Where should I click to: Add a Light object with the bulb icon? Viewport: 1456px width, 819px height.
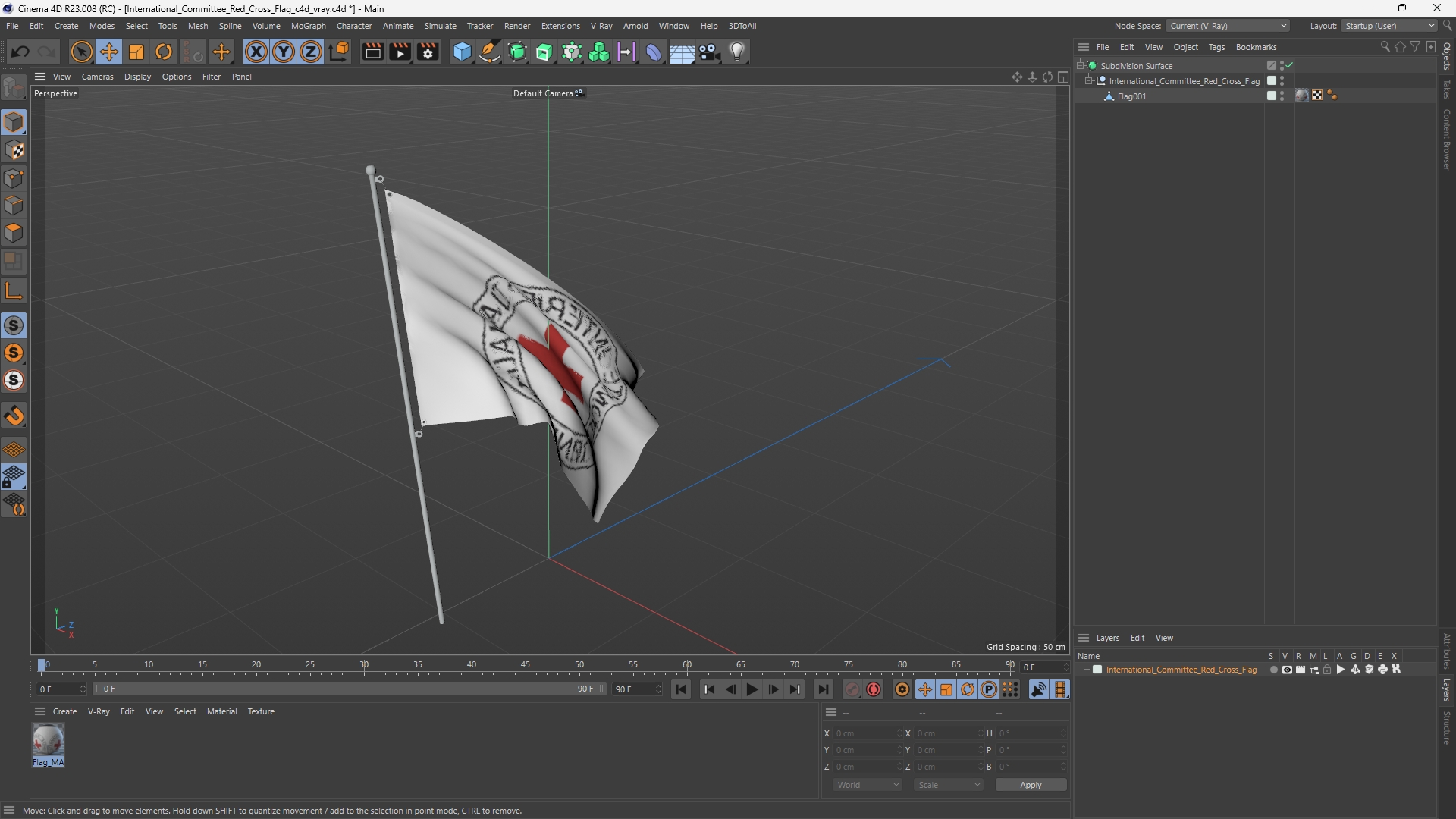[x=737, y=52]
